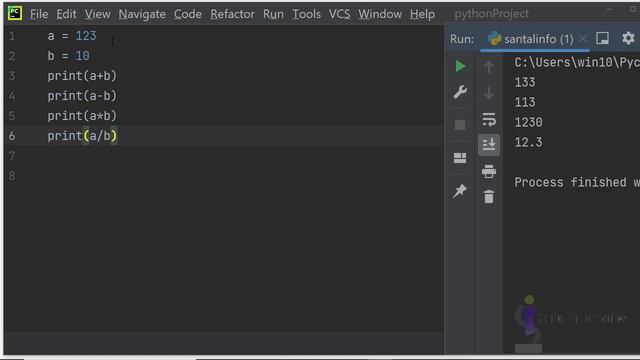Click the Stop process square icon

(460, 125)
